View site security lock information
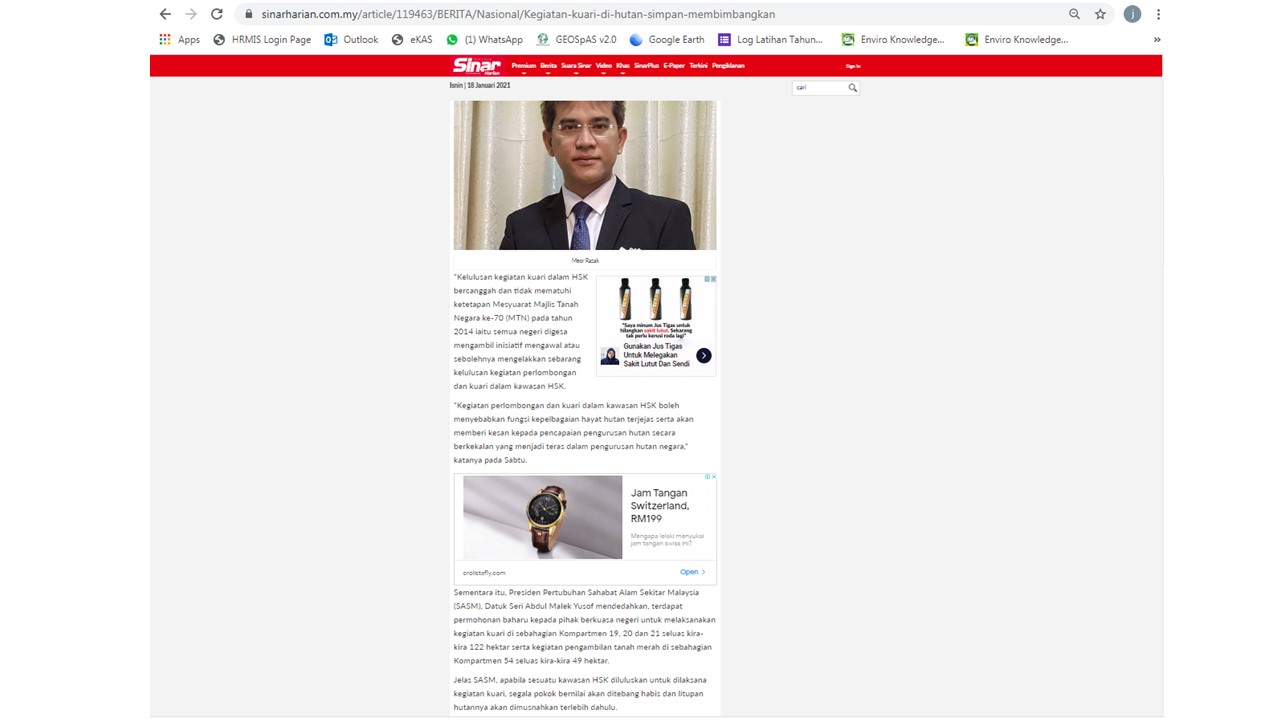This screenshot has height=720, width=1280. pos(248,14)
